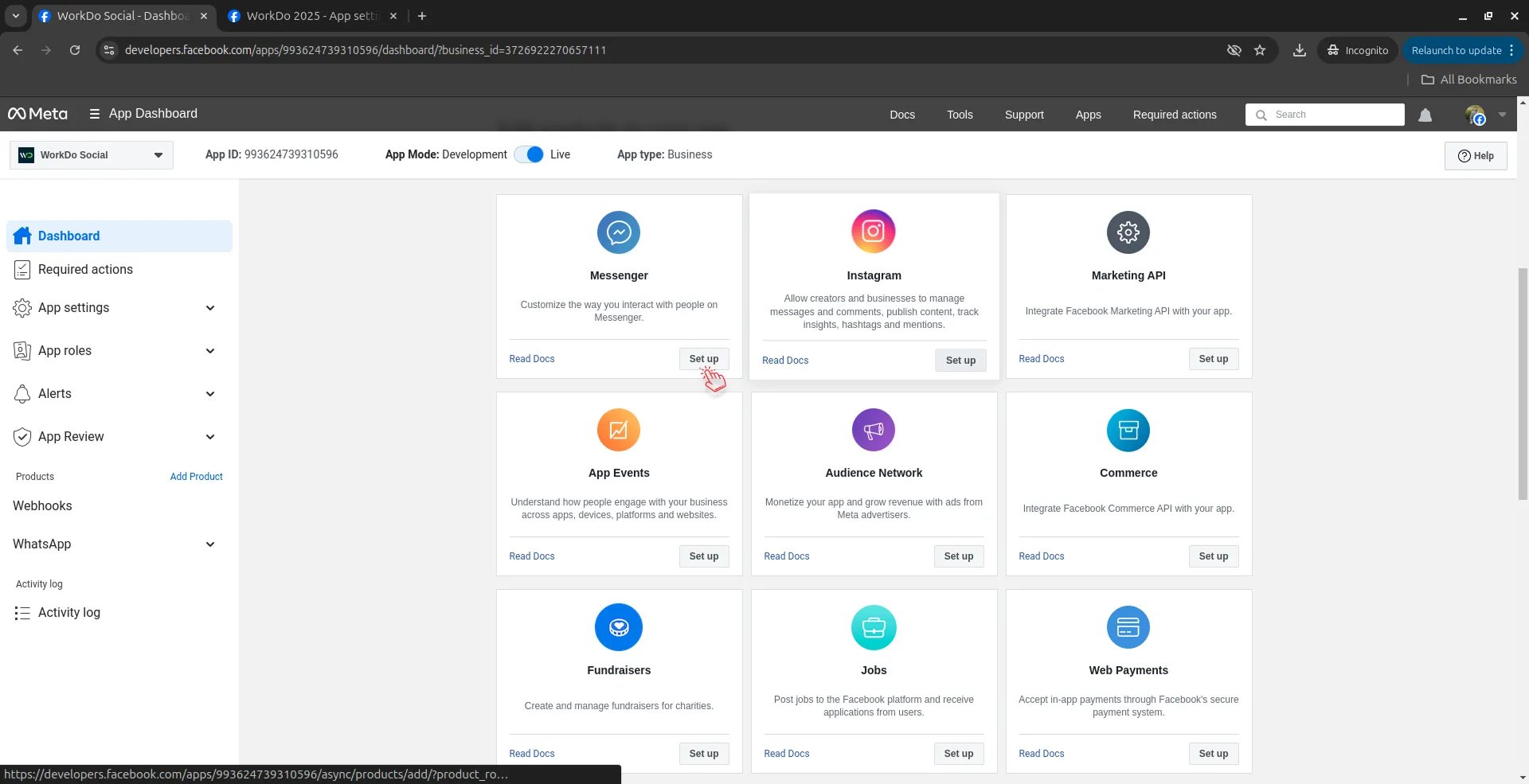Open the Activity log sidebar item

69,613
